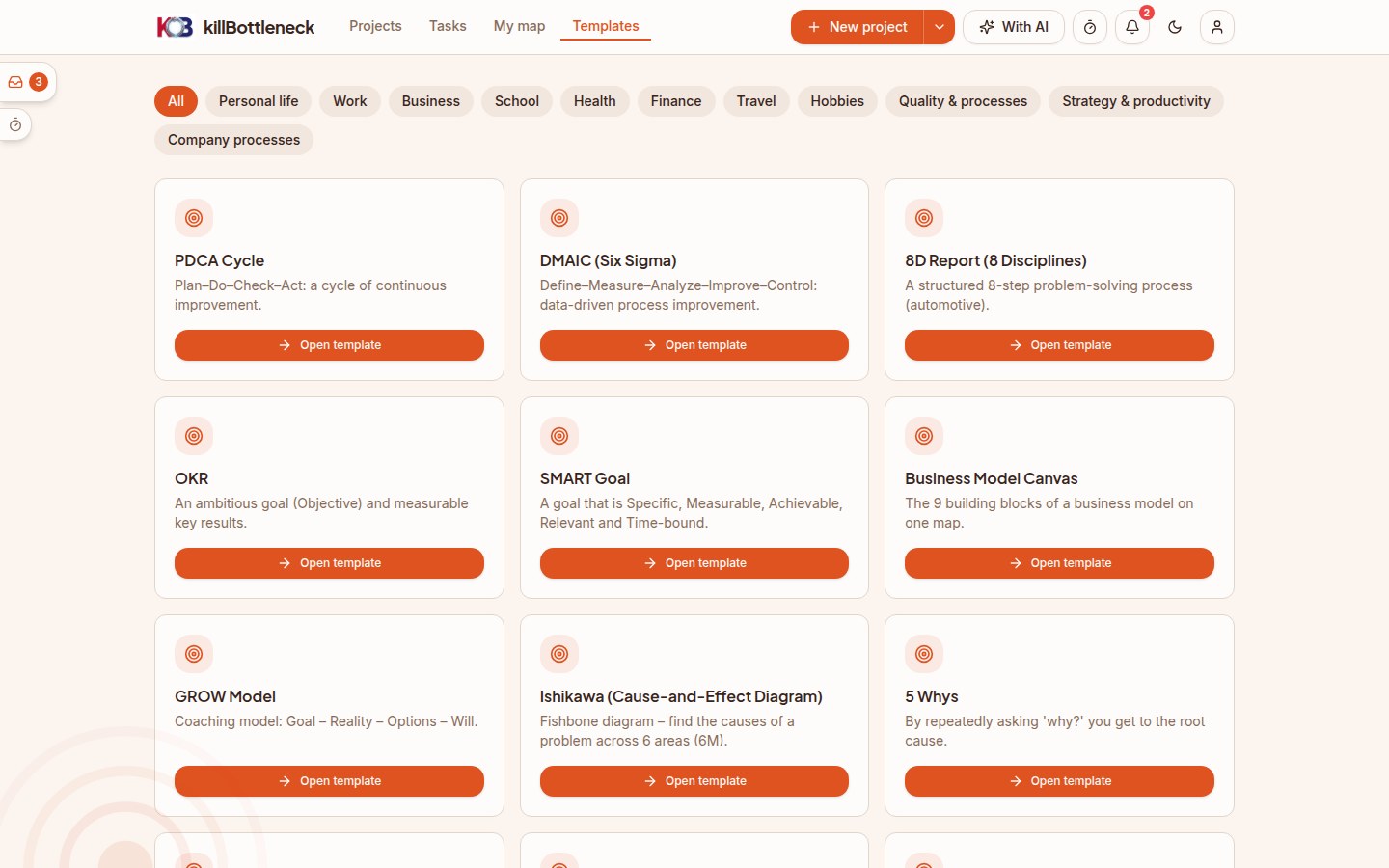Click the OKR description text

[x=321, y=513]
